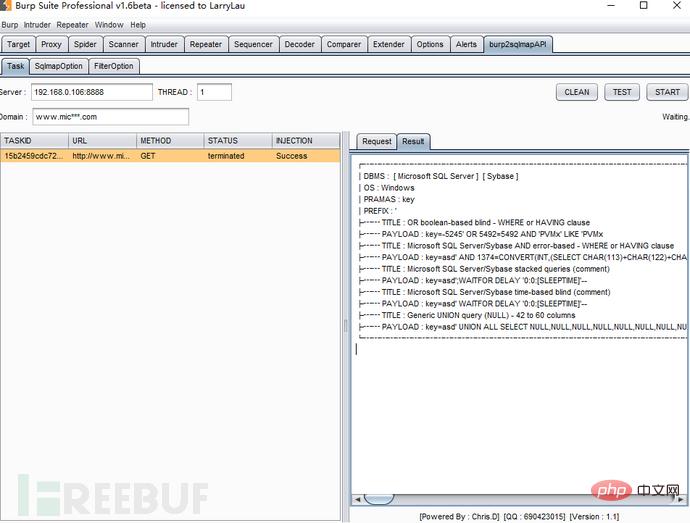Image resolution: width=690 pixels, height=523 pixels.
Task: Open the Burp menu
Action: coord(10,25)
